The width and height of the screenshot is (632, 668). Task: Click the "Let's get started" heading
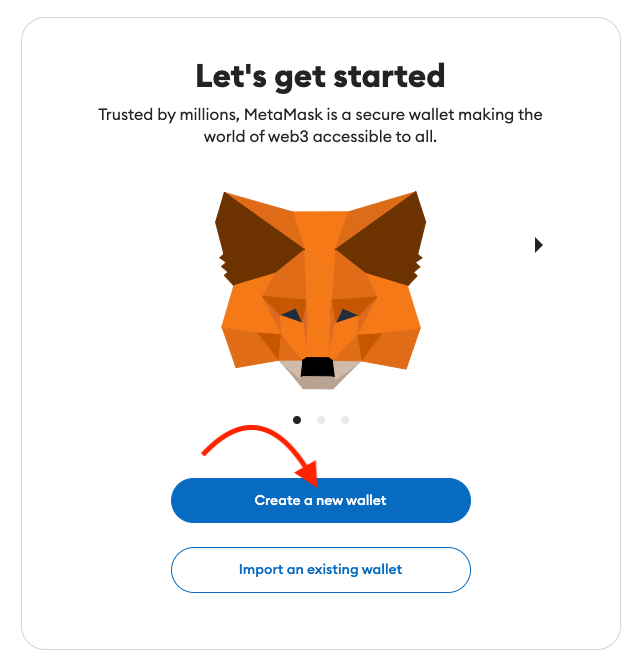tap(320, 77)
